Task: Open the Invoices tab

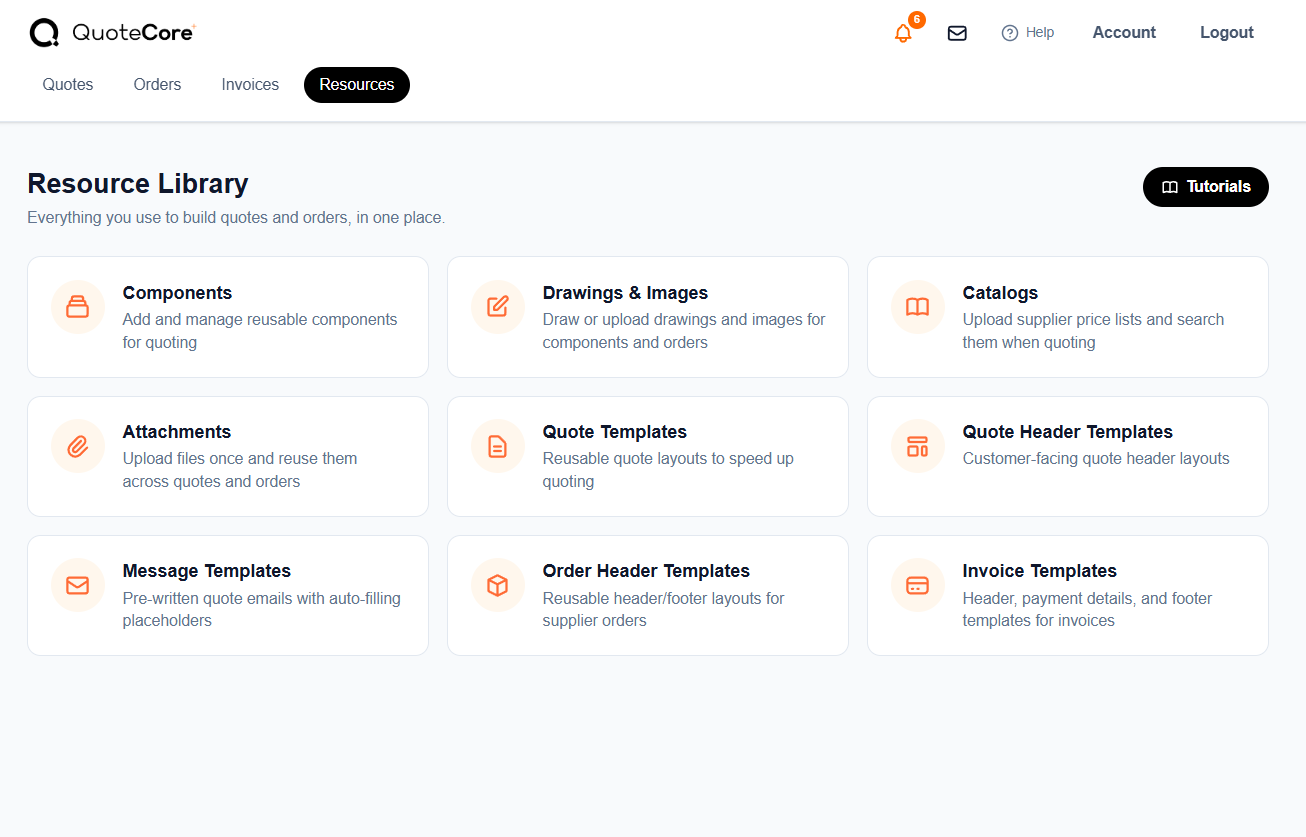Action: click(250, 85)
